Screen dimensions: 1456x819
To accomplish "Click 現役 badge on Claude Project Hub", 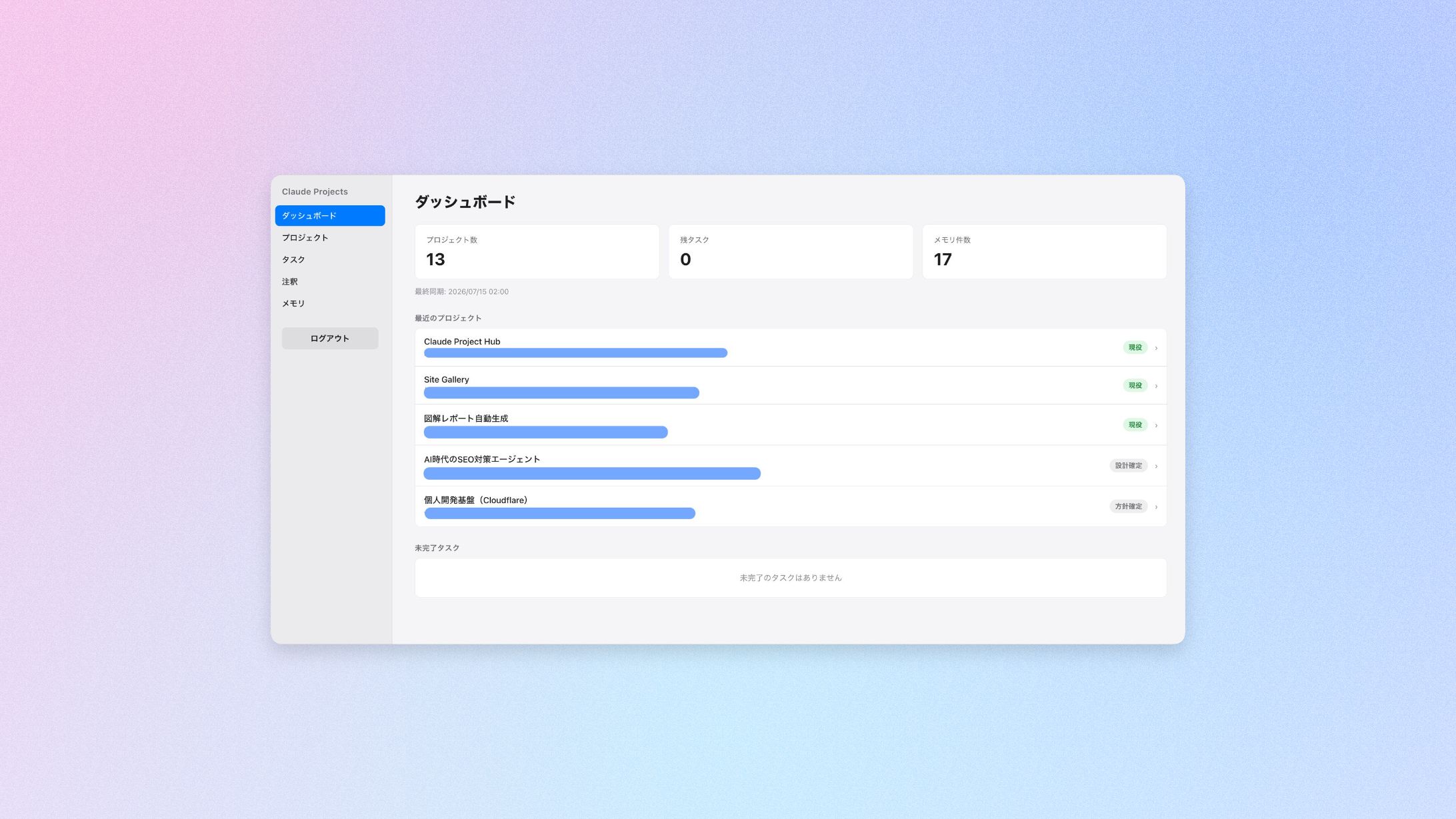I will (1135, 347).
